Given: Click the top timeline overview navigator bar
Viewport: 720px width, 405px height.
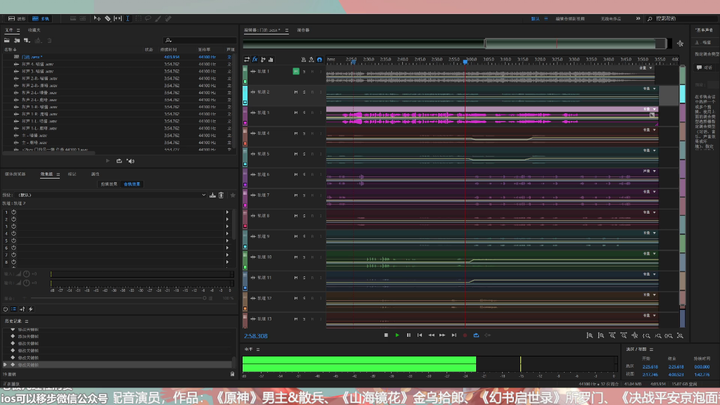Looking at the screenshot, I should (x=455, y=44).
